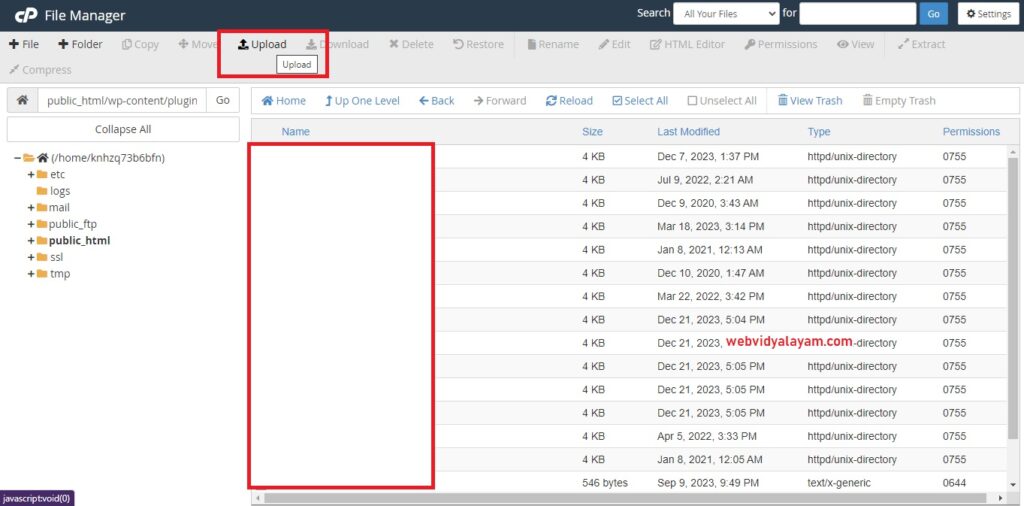Go up one level in directory
Viewport: 1024px width, 506px height.
tap(362, 101)
